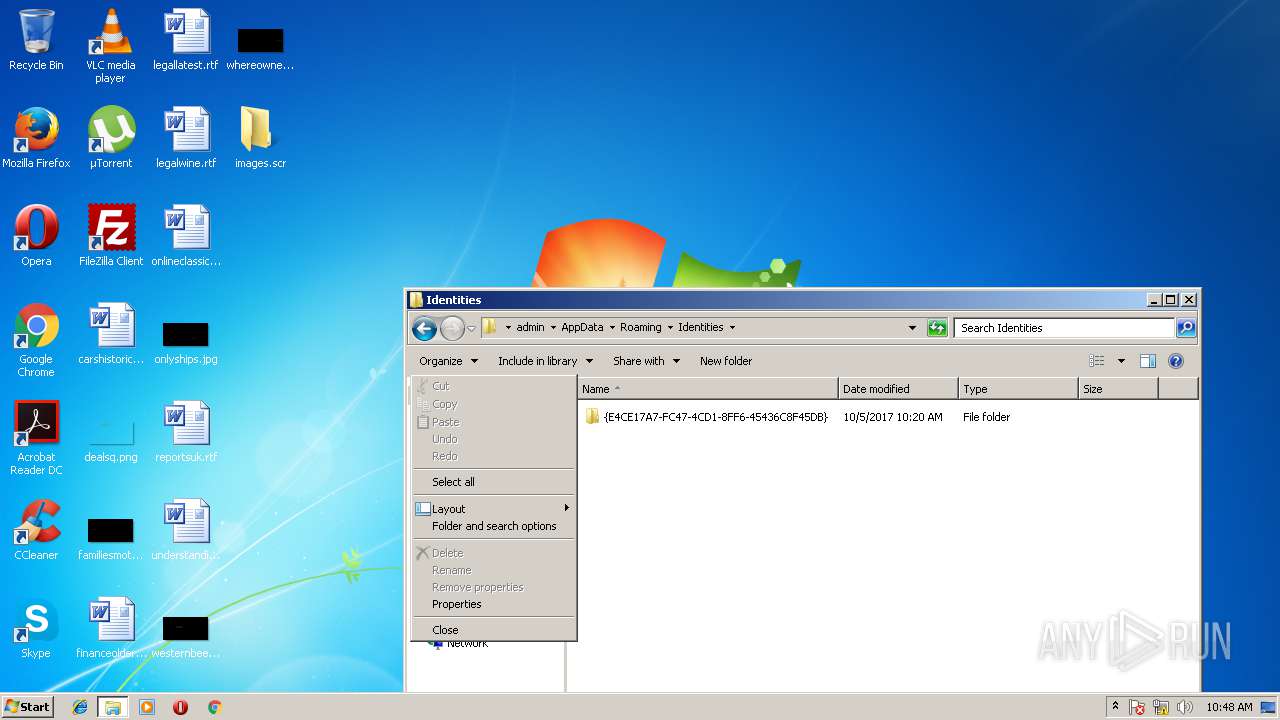Open Acrobat Reader DC shortcut

tap(36, 438)
